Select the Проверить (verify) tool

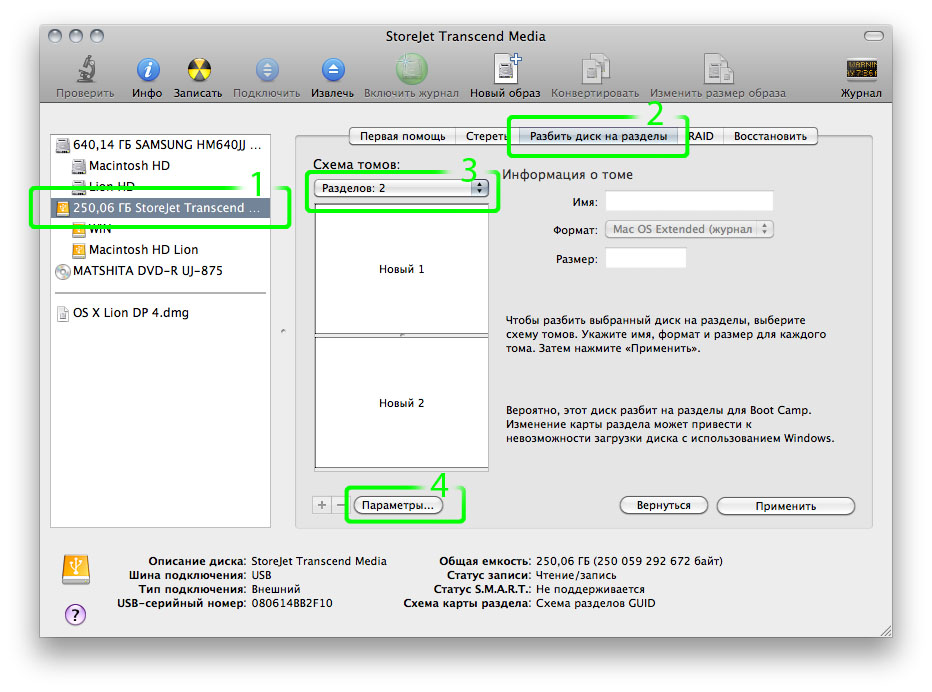pyautogui.click(x=85, y=72)
